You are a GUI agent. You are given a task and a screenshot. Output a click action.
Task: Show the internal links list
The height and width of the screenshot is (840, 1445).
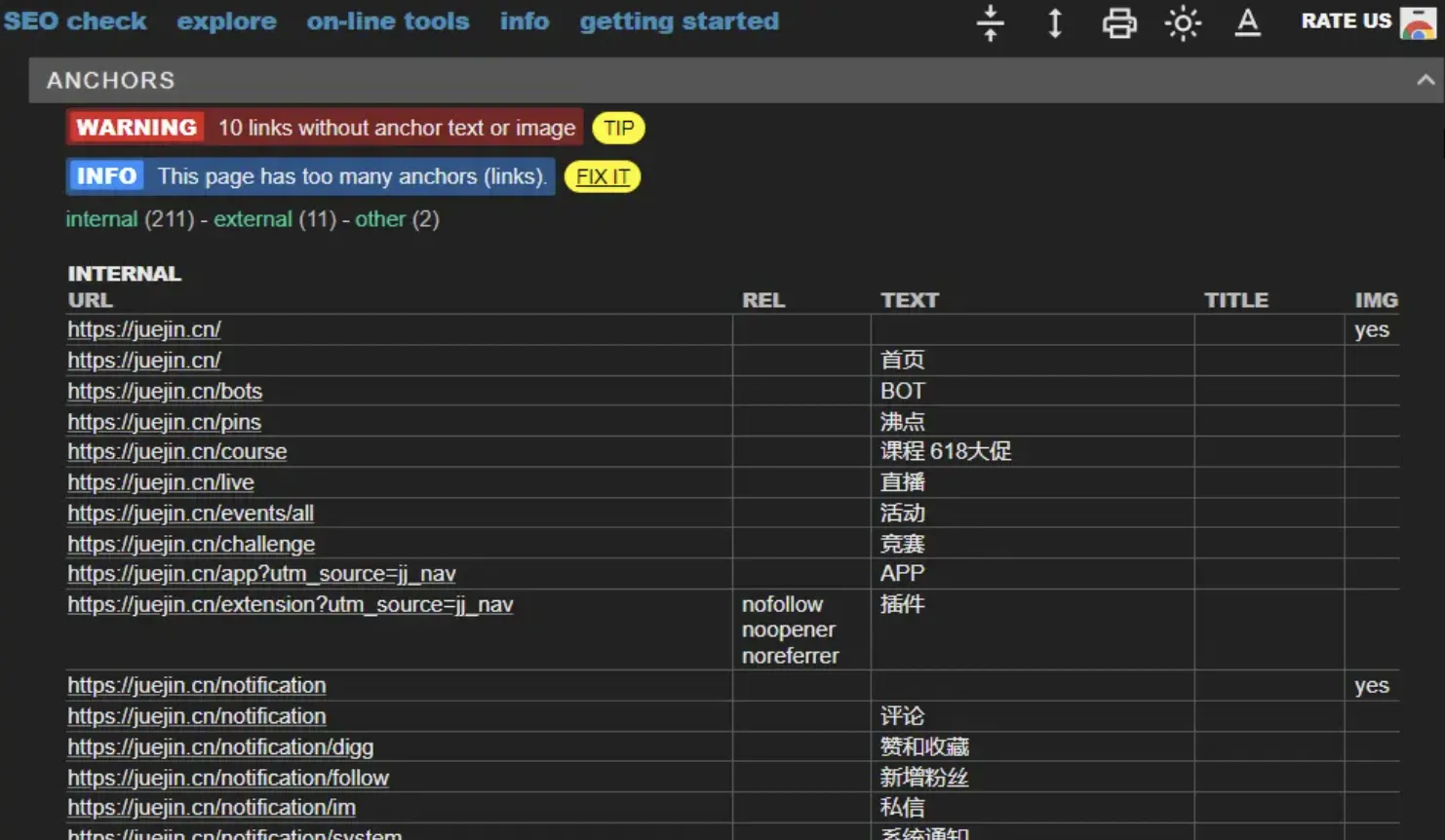(x=101, y=219)
